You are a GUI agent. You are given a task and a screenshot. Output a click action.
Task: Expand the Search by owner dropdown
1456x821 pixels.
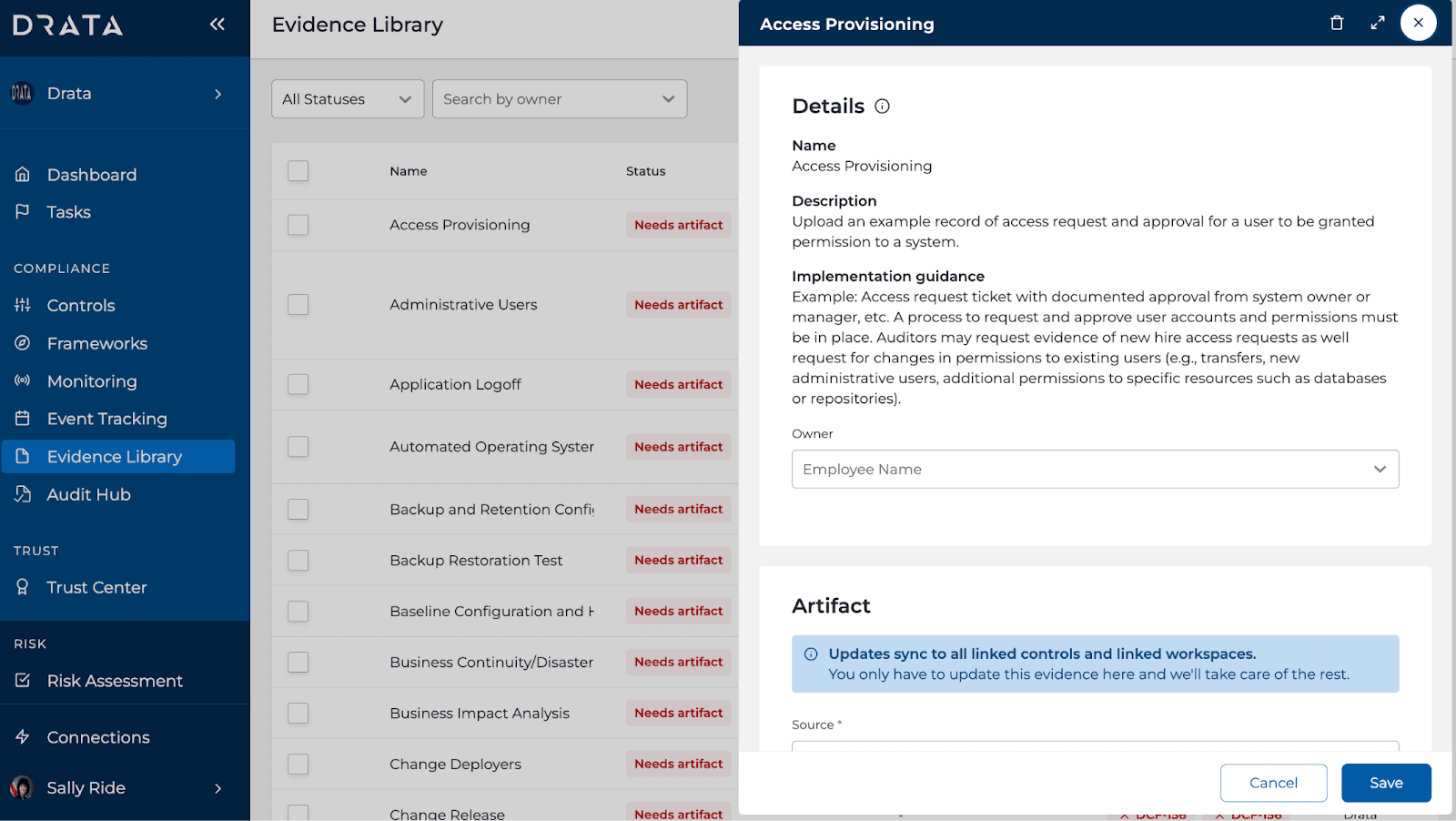pos(559,99)
